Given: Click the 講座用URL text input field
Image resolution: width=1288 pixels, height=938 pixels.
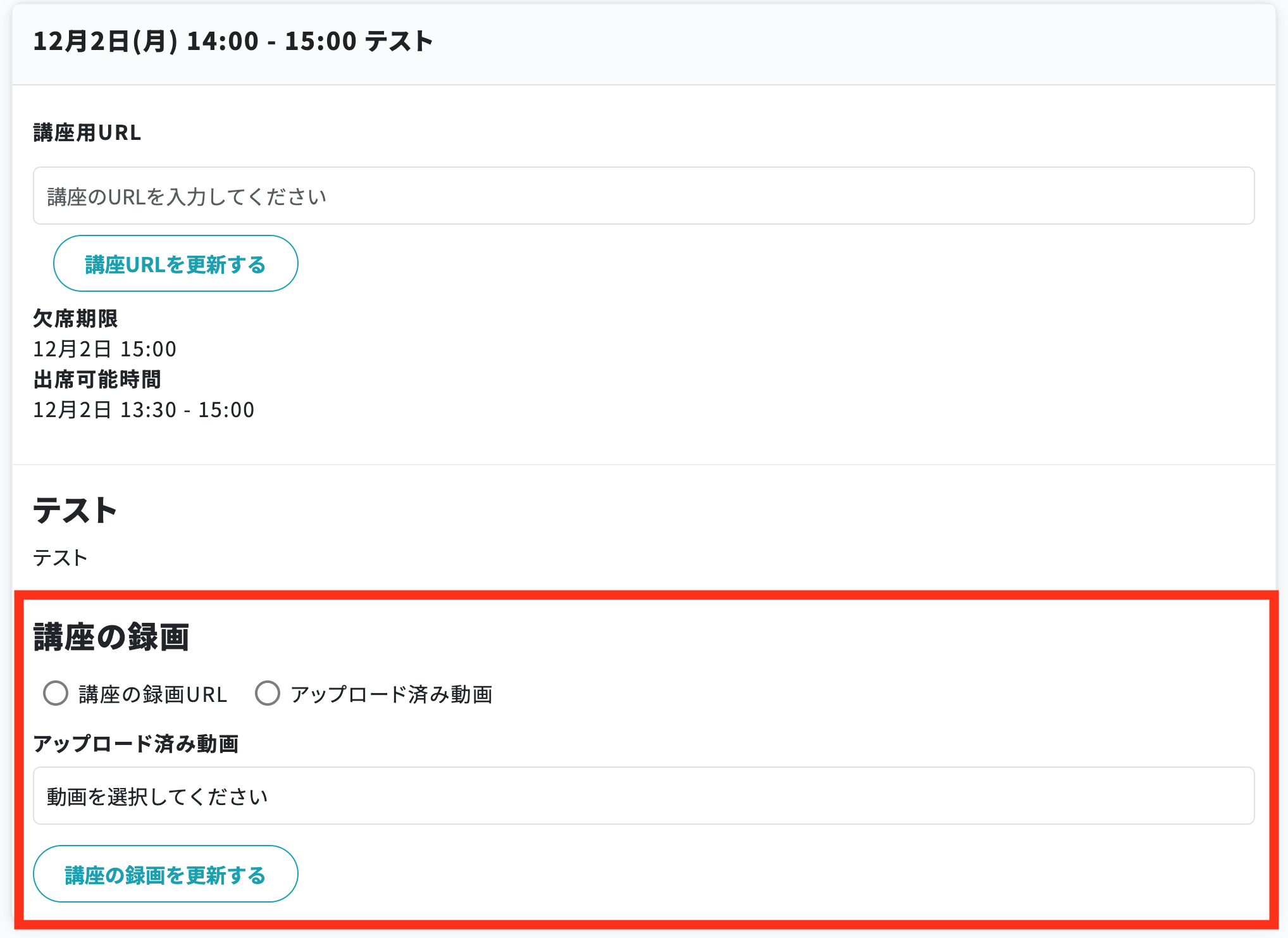Looking at the screenshot, I should coord(643,196).
